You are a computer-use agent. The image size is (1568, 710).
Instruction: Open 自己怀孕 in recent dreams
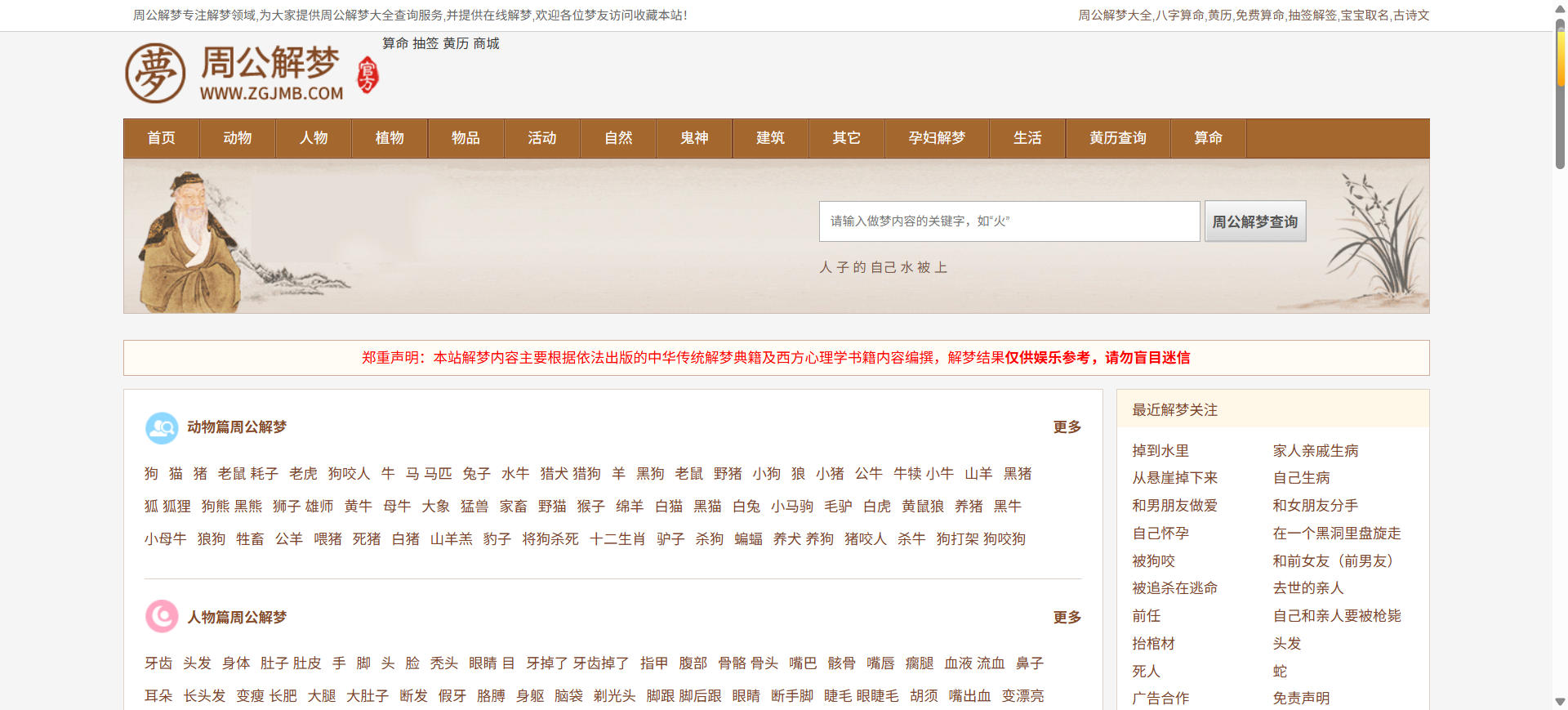coord(1160,534)
